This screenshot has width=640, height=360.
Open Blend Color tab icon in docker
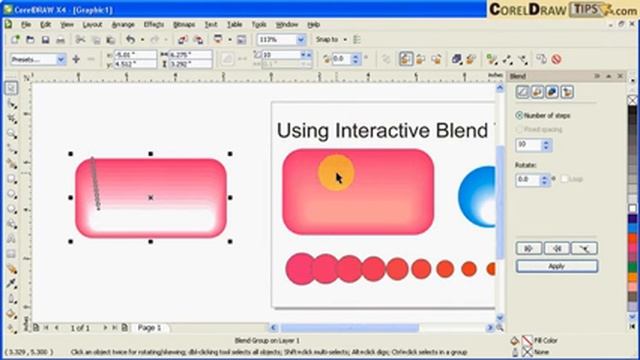pos(552,92)
